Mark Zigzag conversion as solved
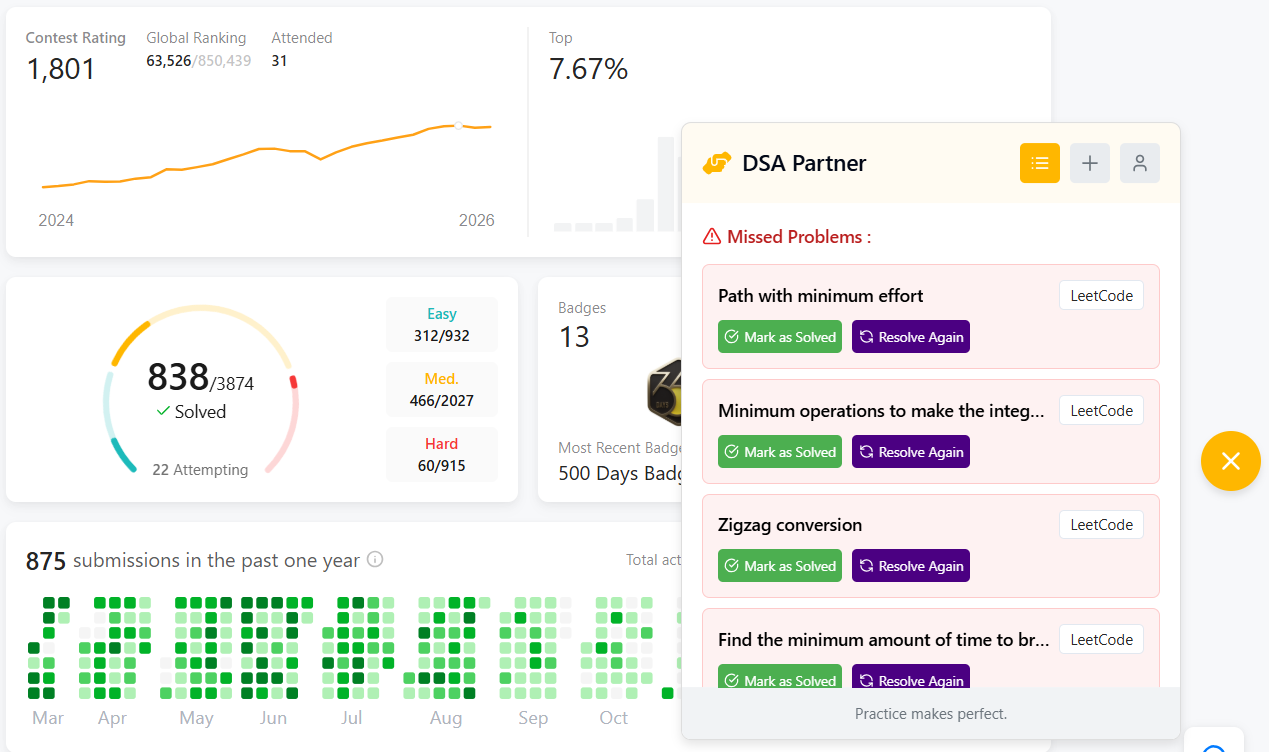The height and width of the screenshot is (752, 1269). 780,566
